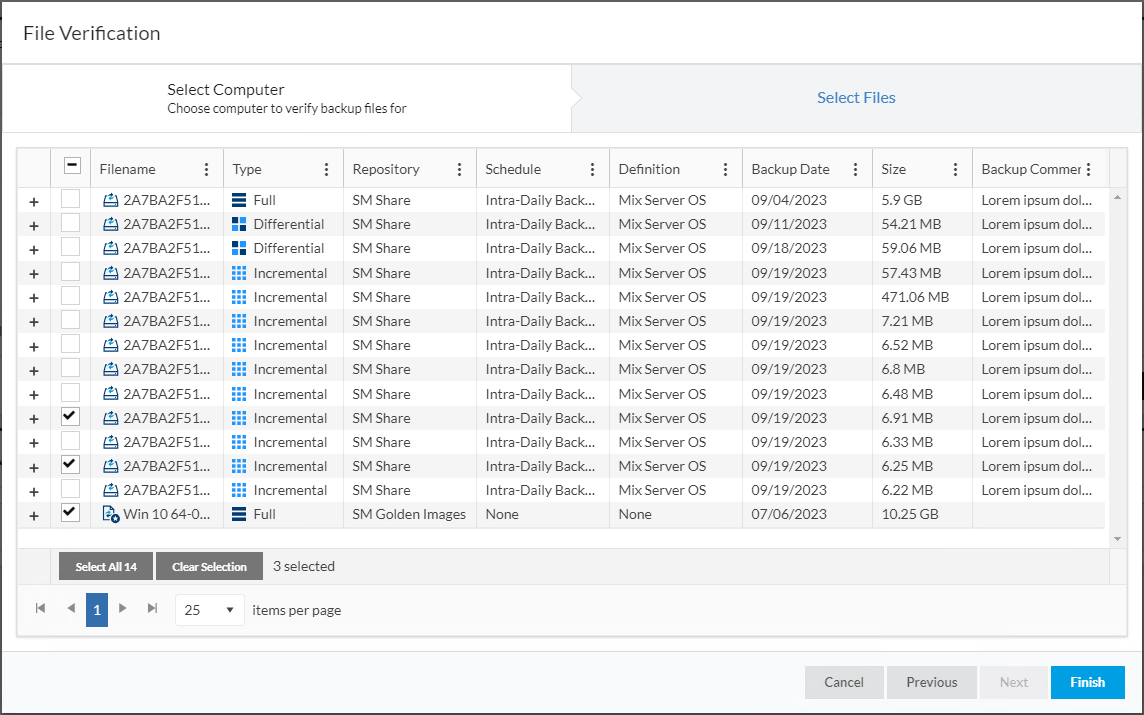Click the Differential backup icon on second row

(x=239, y=223)
